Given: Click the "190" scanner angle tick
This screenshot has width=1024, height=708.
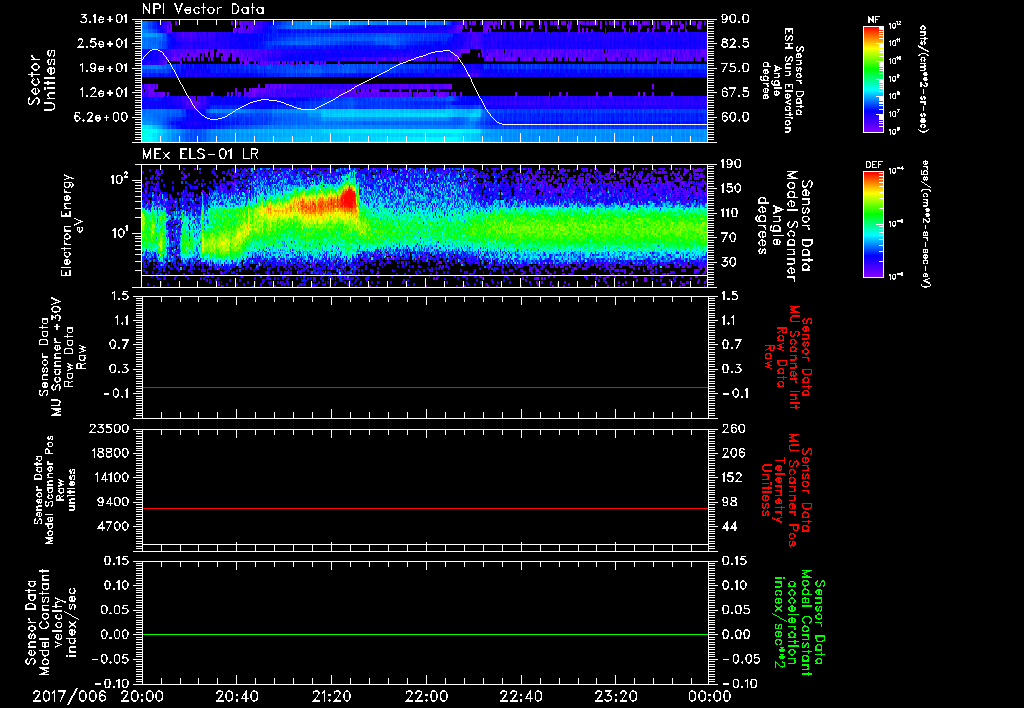Looking at the screenshot, I should 732,164.
